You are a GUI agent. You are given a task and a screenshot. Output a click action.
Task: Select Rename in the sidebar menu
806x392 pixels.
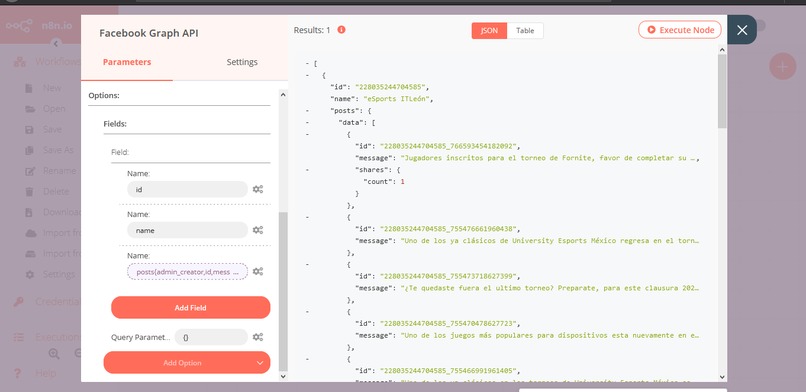point(59,171)
